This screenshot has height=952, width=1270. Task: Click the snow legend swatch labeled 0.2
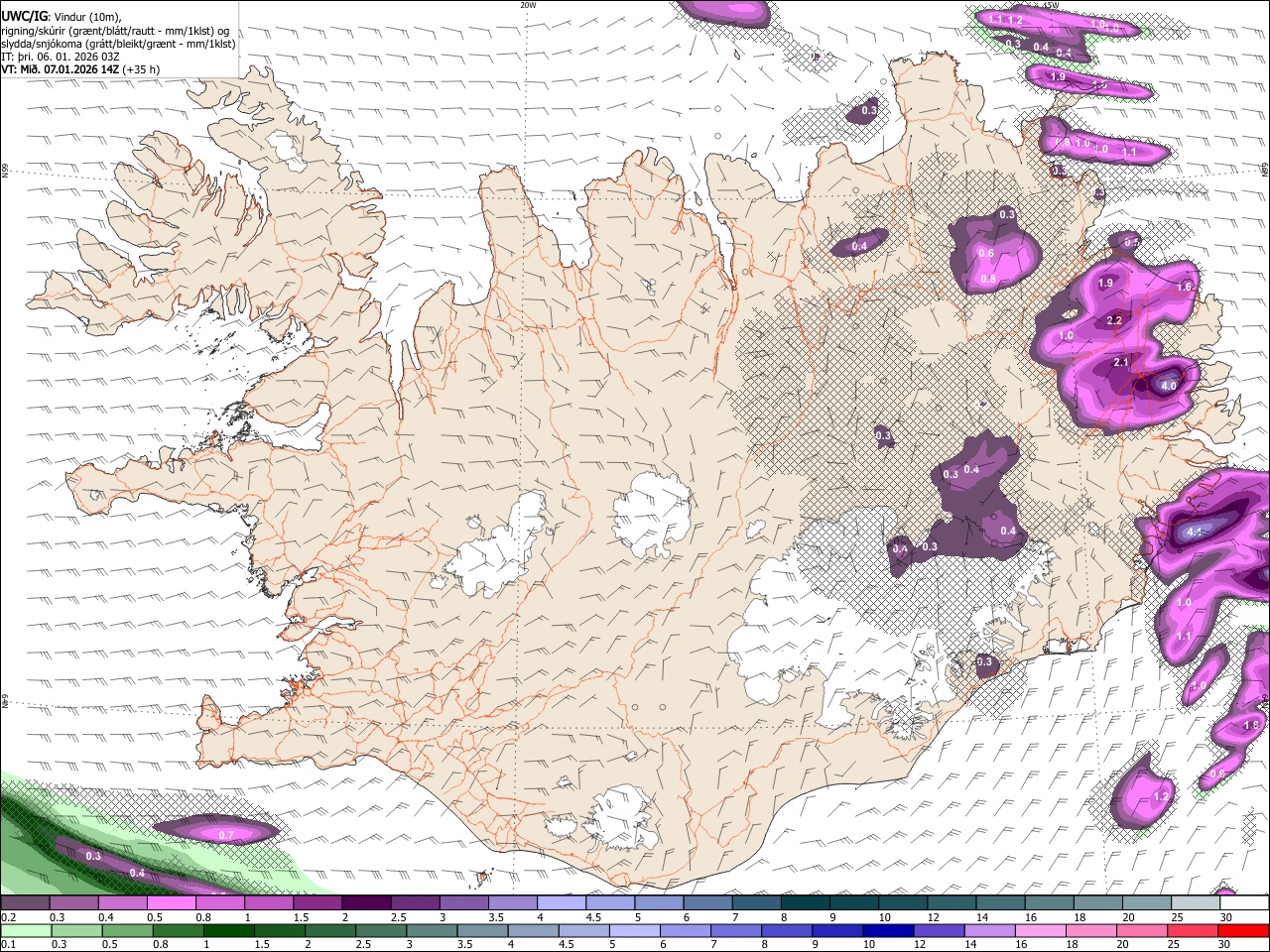click(x=25, y=903)
